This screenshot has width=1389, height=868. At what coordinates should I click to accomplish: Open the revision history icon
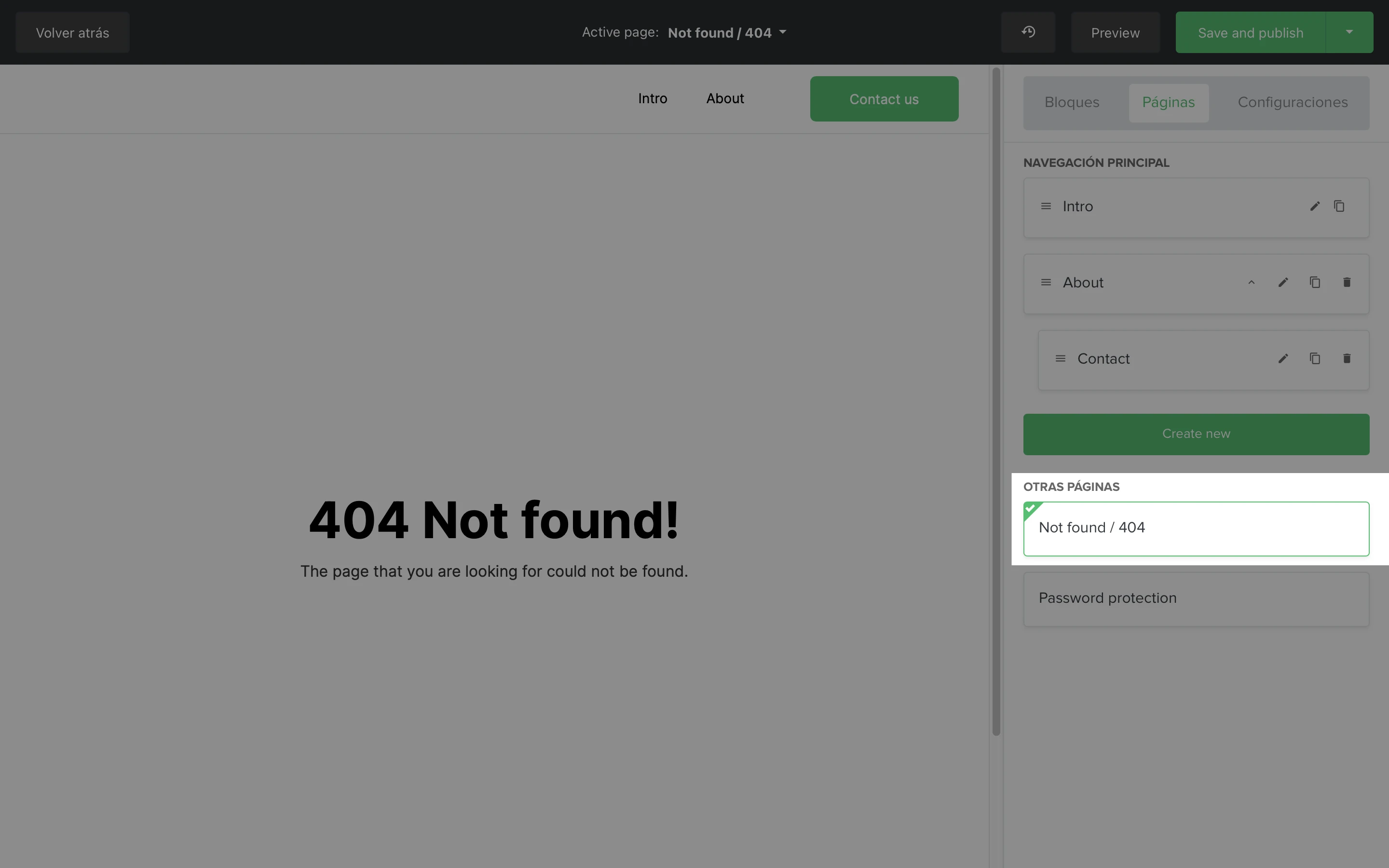[1028, 32]
